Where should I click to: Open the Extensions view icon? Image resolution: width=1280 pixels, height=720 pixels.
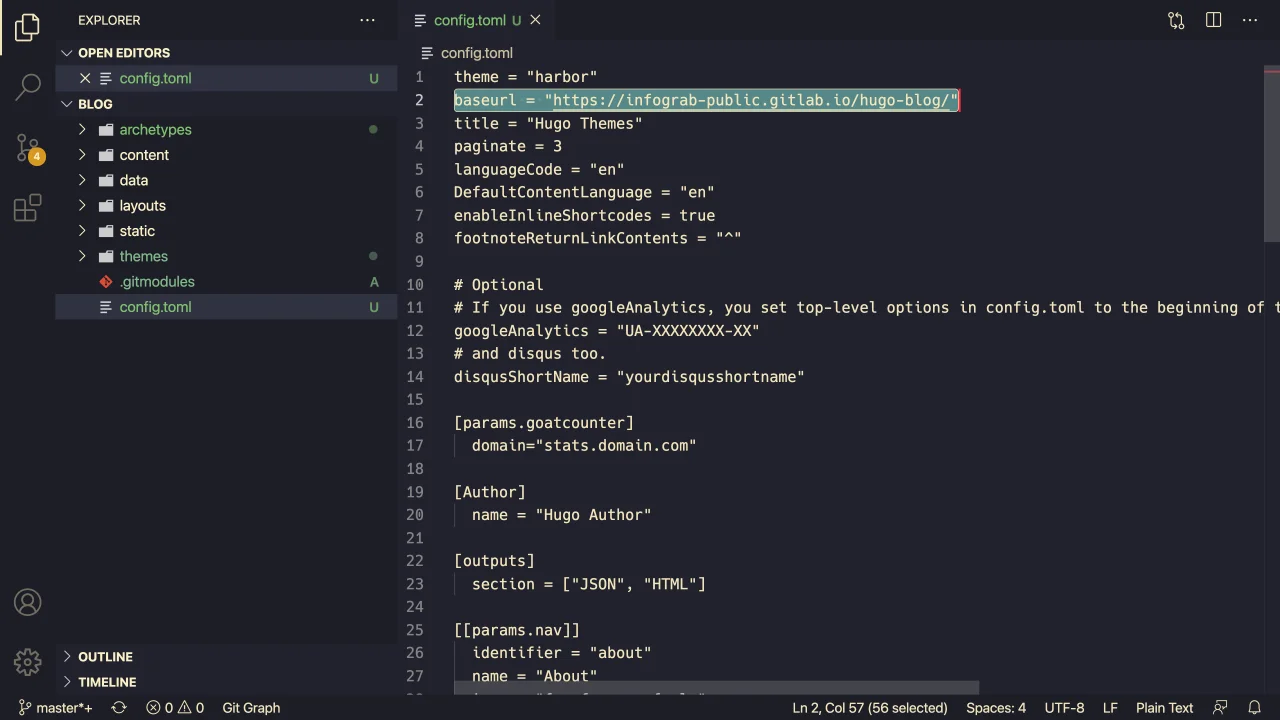(28, 208)
